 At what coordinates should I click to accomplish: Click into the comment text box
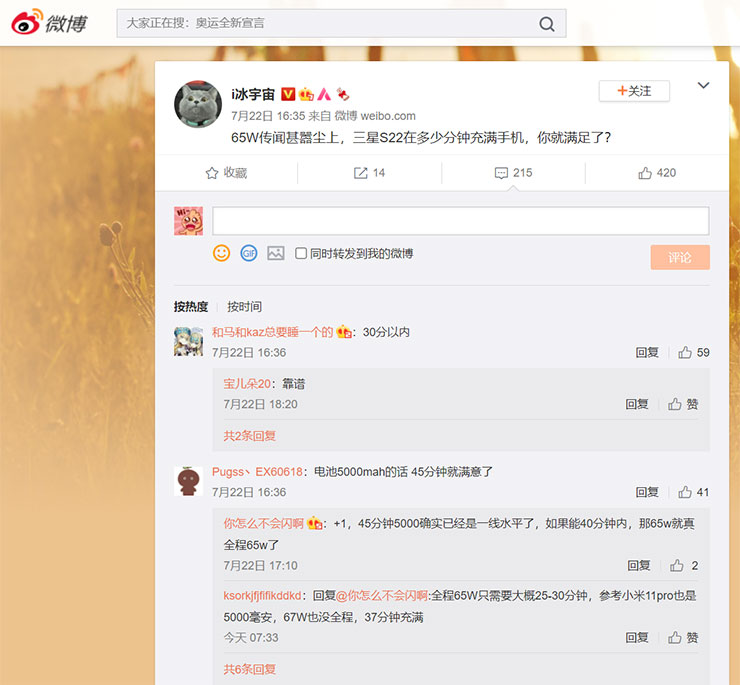460,220
